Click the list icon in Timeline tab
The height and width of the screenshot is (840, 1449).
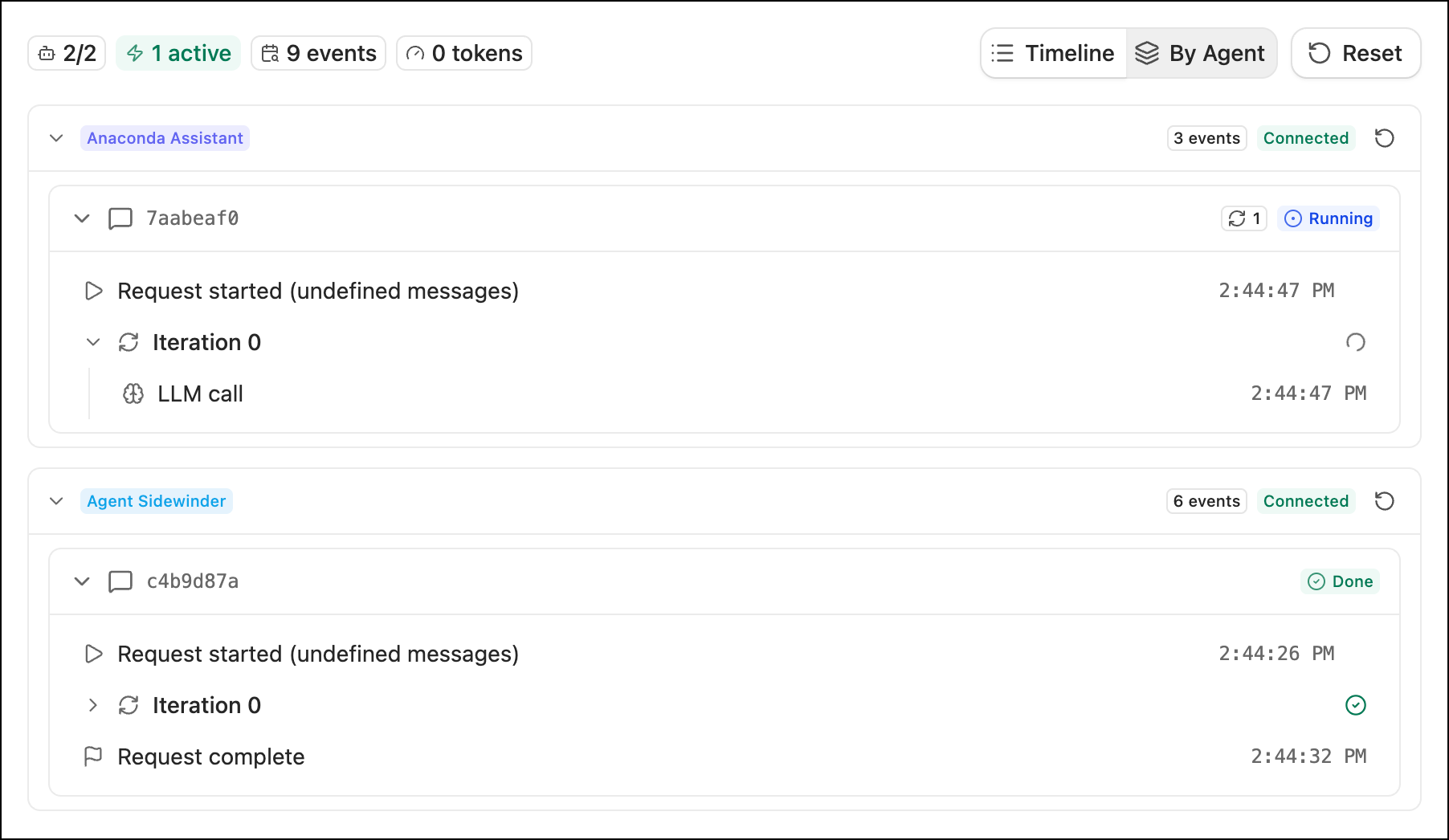1002,53
